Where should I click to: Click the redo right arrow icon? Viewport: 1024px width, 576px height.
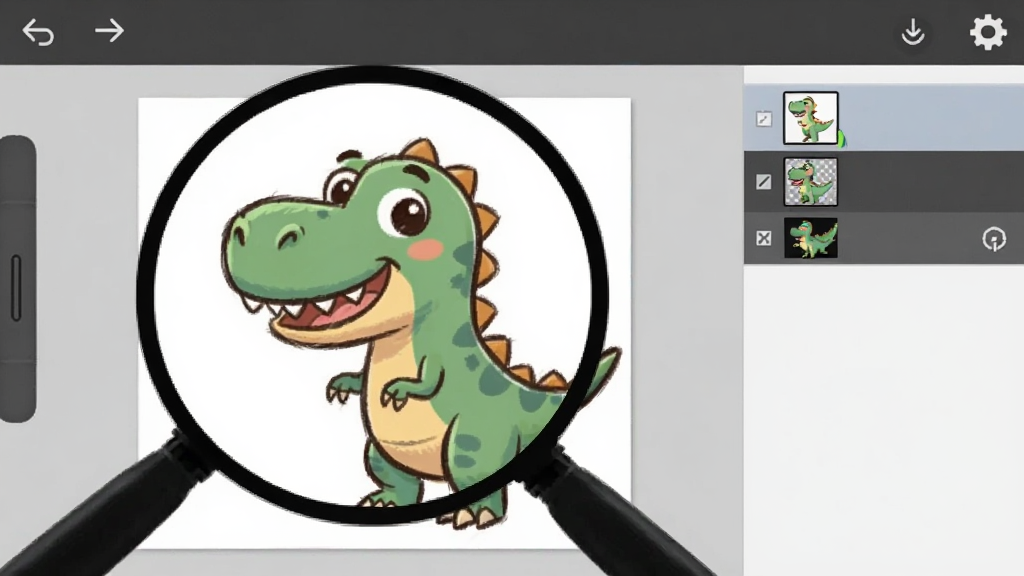click(109, 31)
